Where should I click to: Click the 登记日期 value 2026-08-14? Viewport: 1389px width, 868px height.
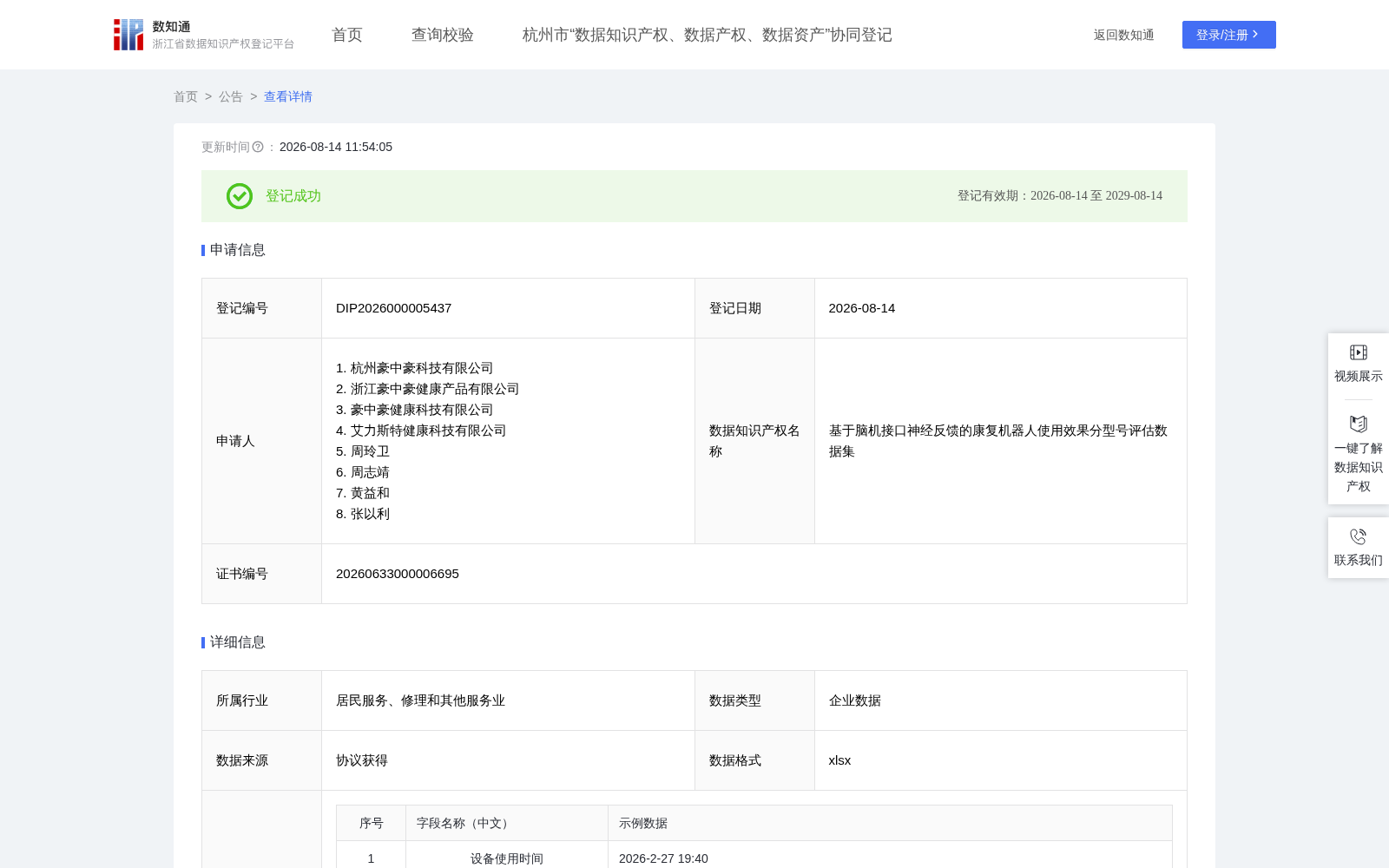coord(862,308)
